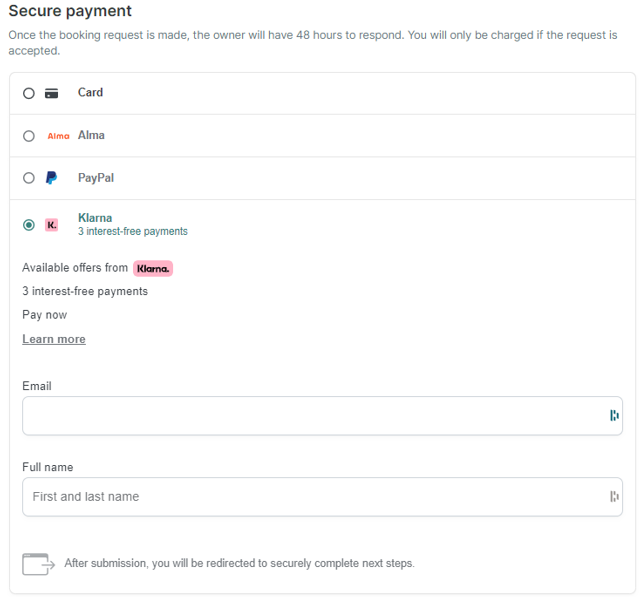641x606 pixels.
Task: Open the autofill icon in Full name field
Action: click(614, 496)
